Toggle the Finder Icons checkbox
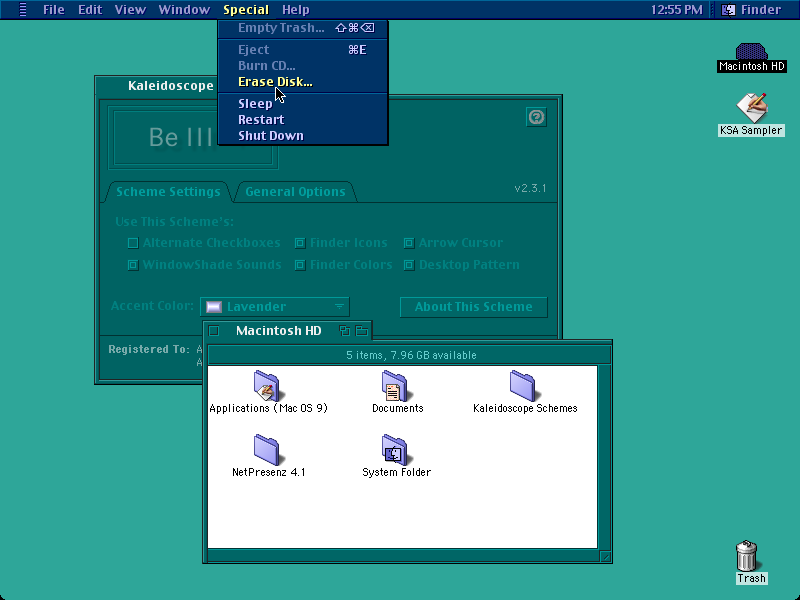Image resolution: width=800 pixels, height=600 pixels. tap(300, 243)
